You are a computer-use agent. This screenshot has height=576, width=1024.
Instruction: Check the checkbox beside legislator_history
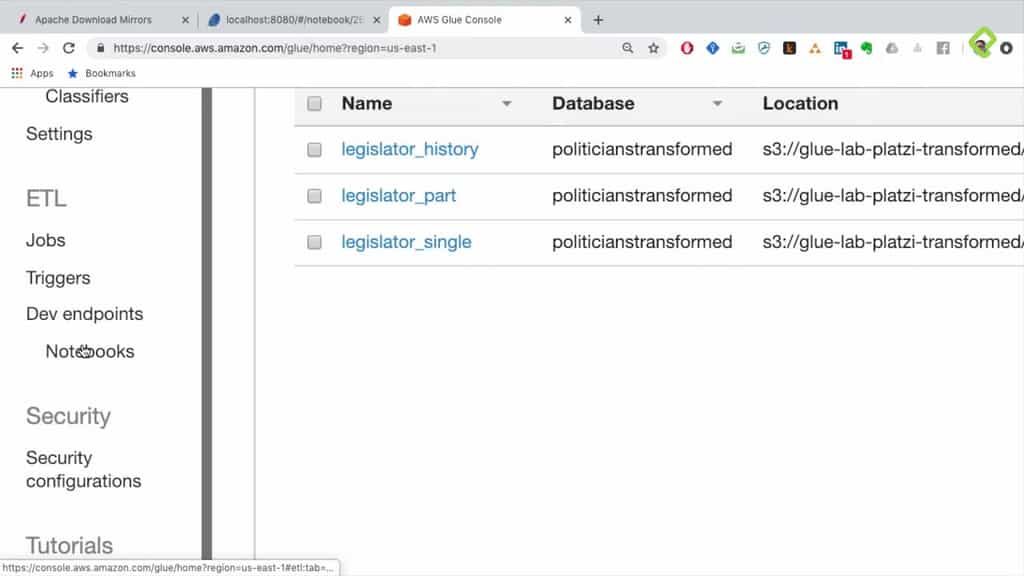(314, 149)
